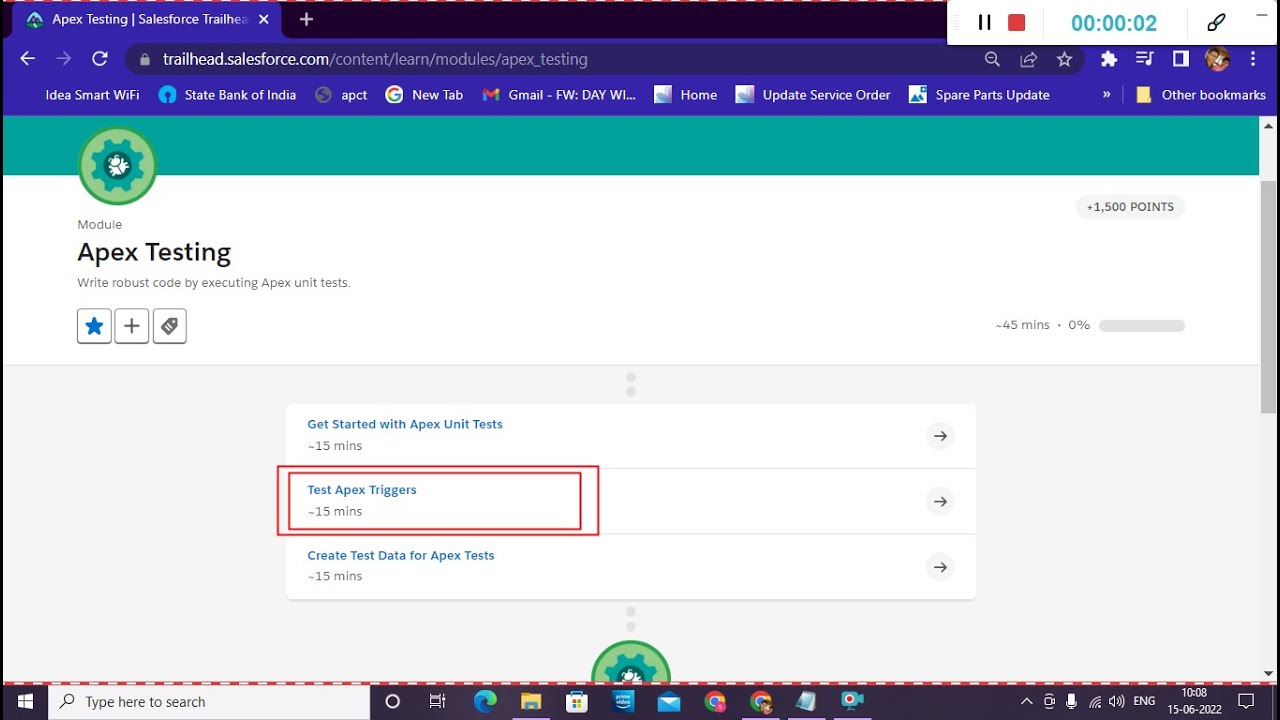Share this page from address bar
1280x720 pixels.
point(1028,59)
